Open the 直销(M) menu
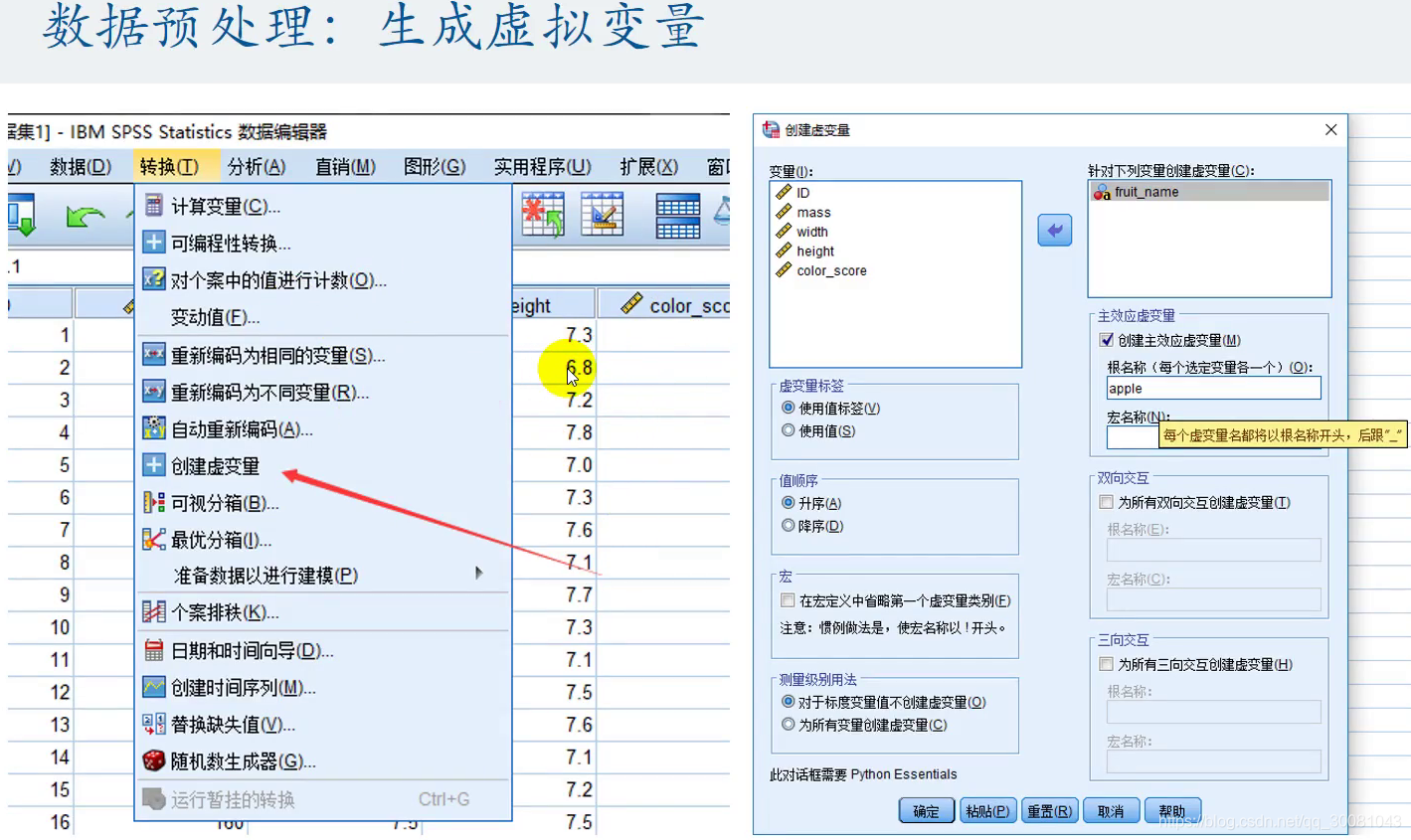Image resolution: width=1411 pixels, height=840 pixels. tap(345, 166)
